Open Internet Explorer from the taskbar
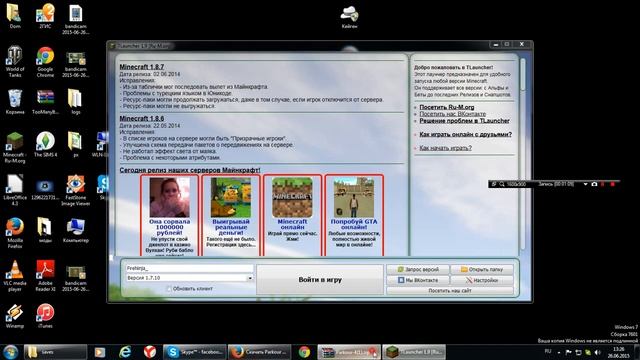 125,352
